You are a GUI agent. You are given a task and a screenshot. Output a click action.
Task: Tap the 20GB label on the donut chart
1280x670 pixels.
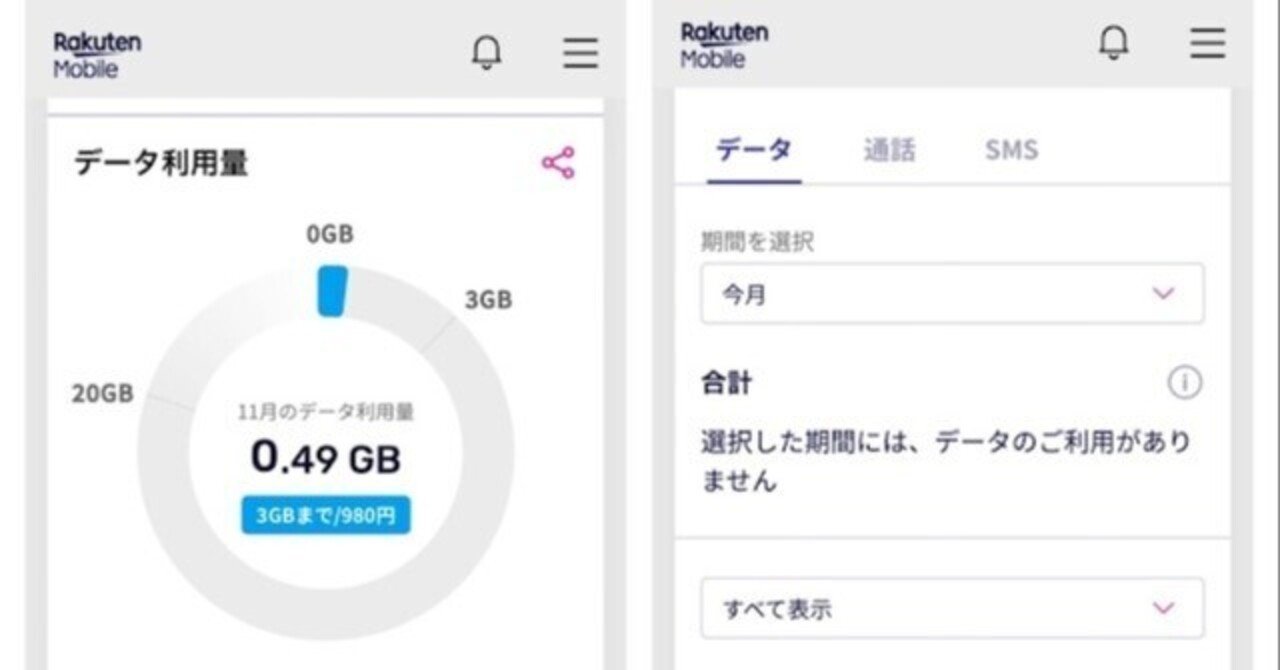103,391
